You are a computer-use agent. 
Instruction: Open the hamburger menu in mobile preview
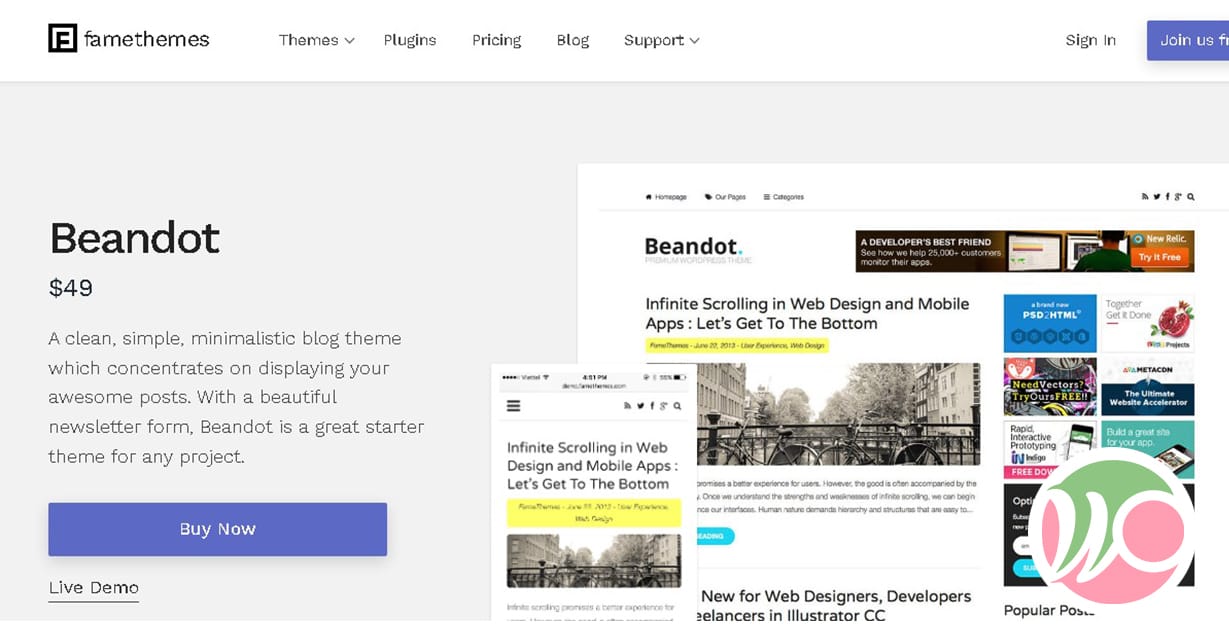point(514,406)
